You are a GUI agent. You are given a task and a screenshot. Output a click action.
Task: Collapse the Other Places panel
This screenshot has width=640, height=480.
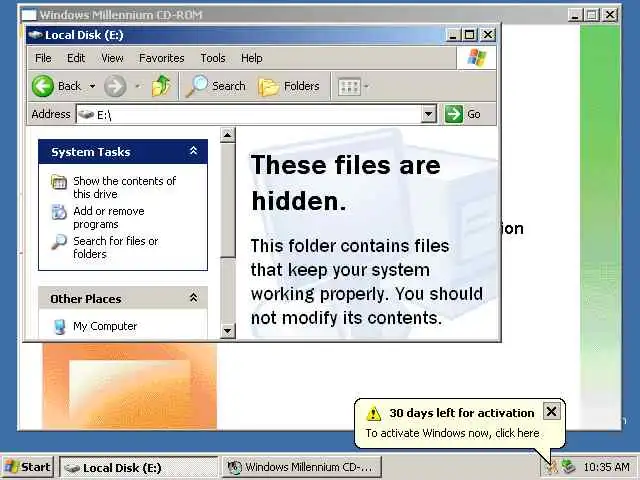point(193,298)
